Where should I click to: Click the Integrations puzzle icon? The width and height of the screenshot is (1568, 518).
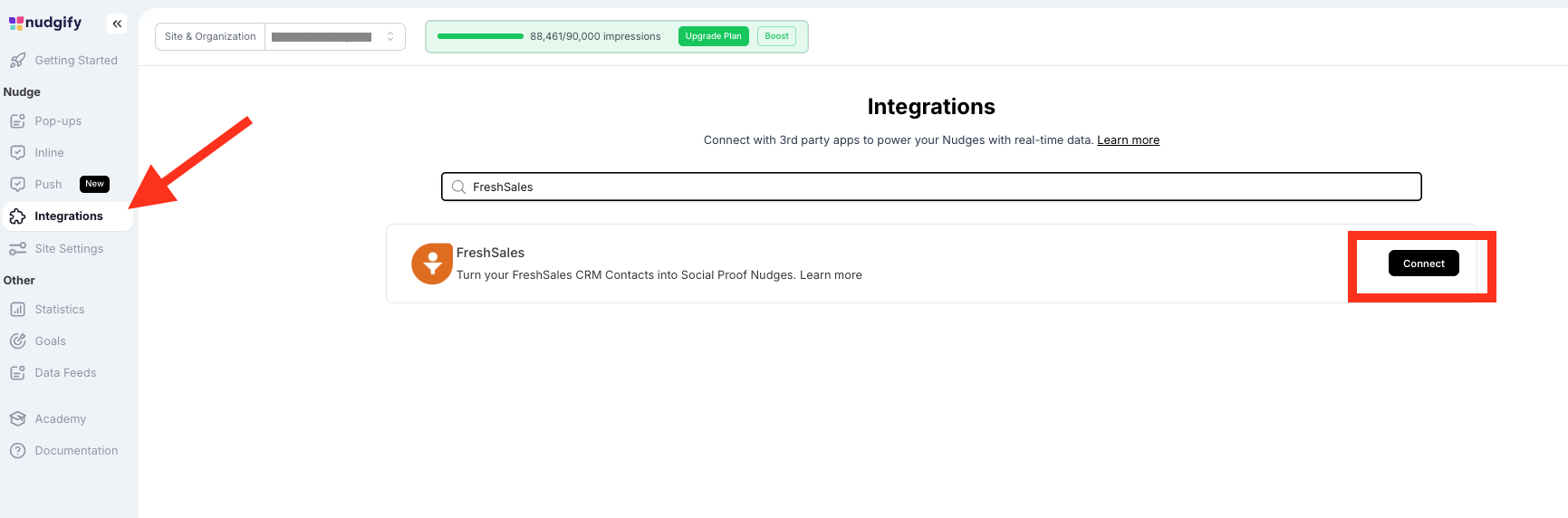point(17,216)
